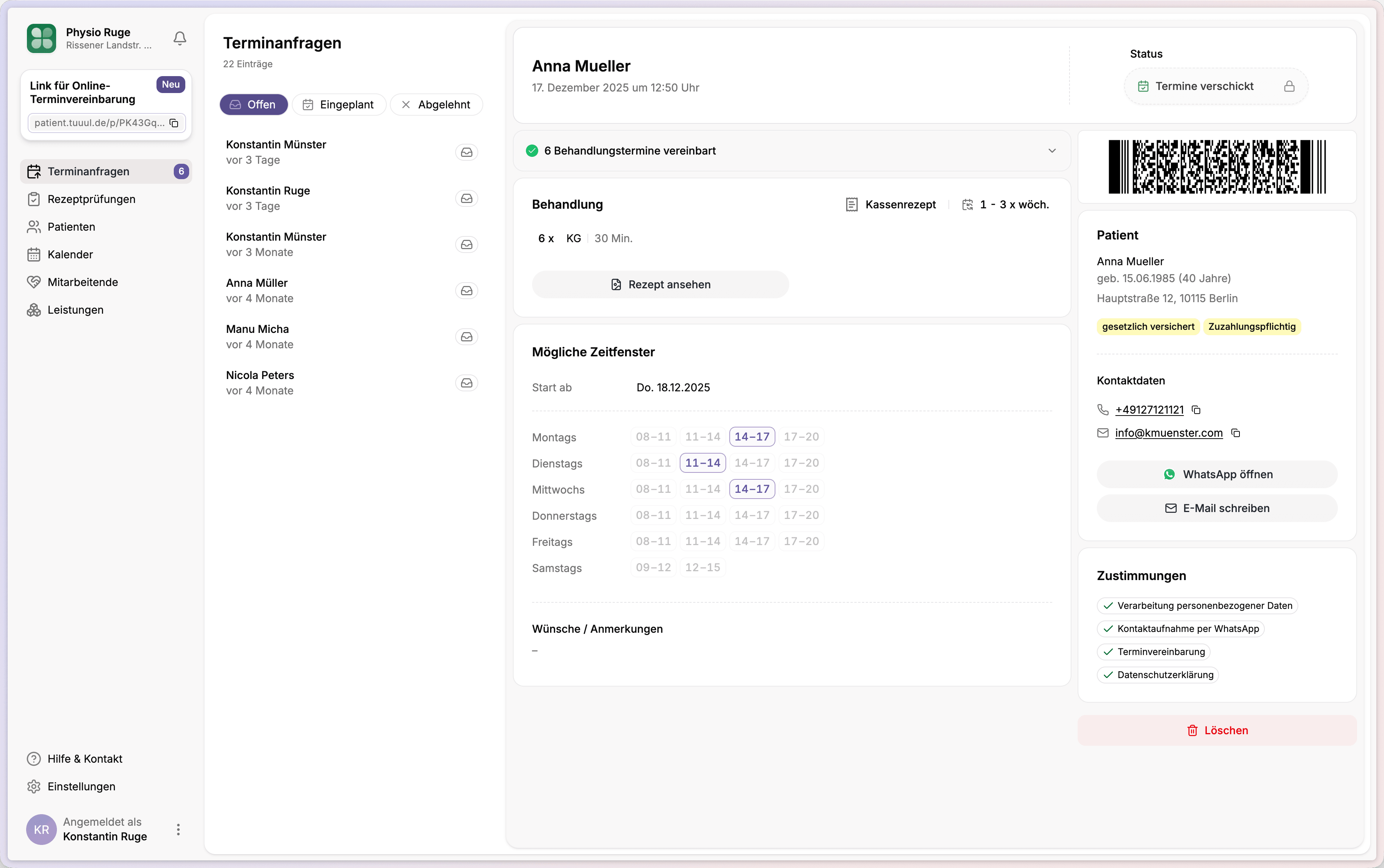Open Kalender in the sidebar
The image size is (1384, 868).
70,254
